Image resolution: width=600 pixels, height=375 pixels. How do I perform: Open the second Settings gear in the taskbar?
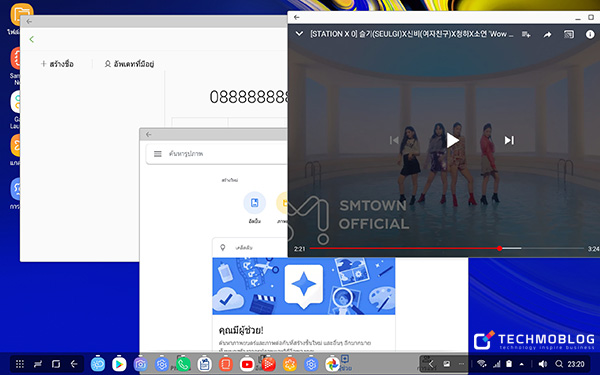pyautogui.click(x=311, y=364)
